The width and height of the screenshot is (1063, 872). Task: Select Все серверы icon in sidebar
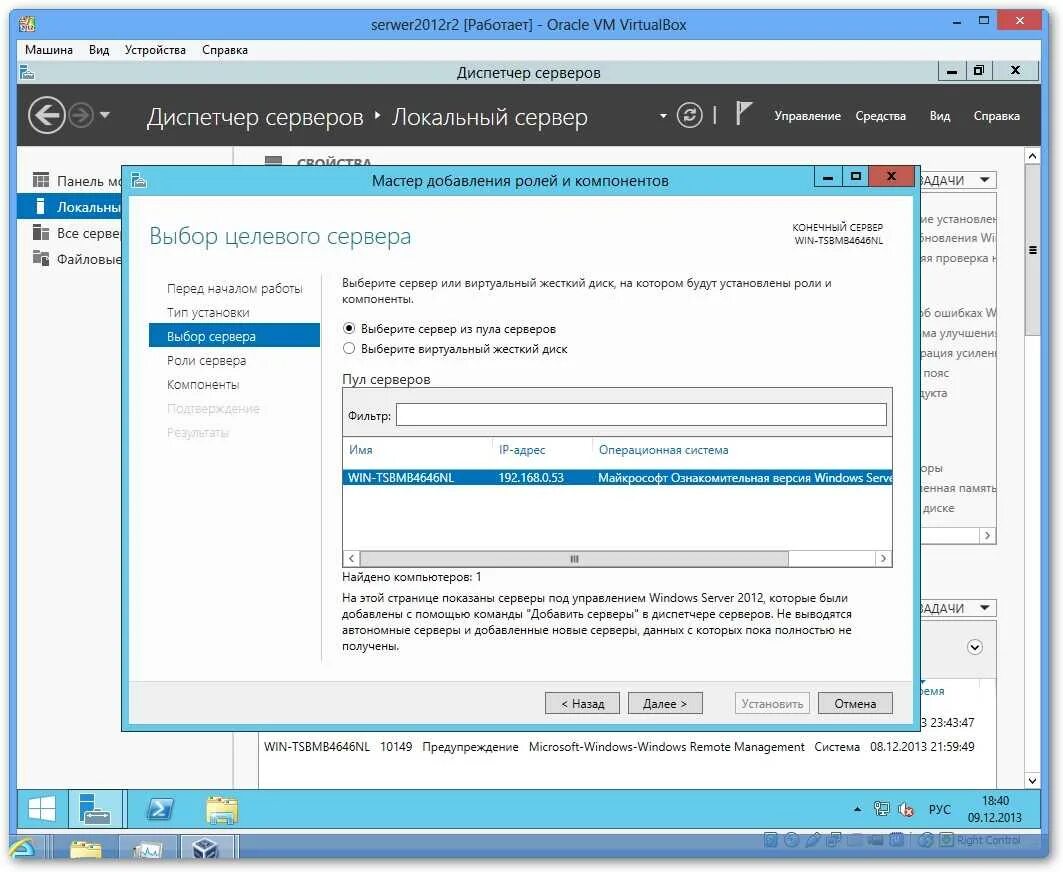click(x=41, y=233)
